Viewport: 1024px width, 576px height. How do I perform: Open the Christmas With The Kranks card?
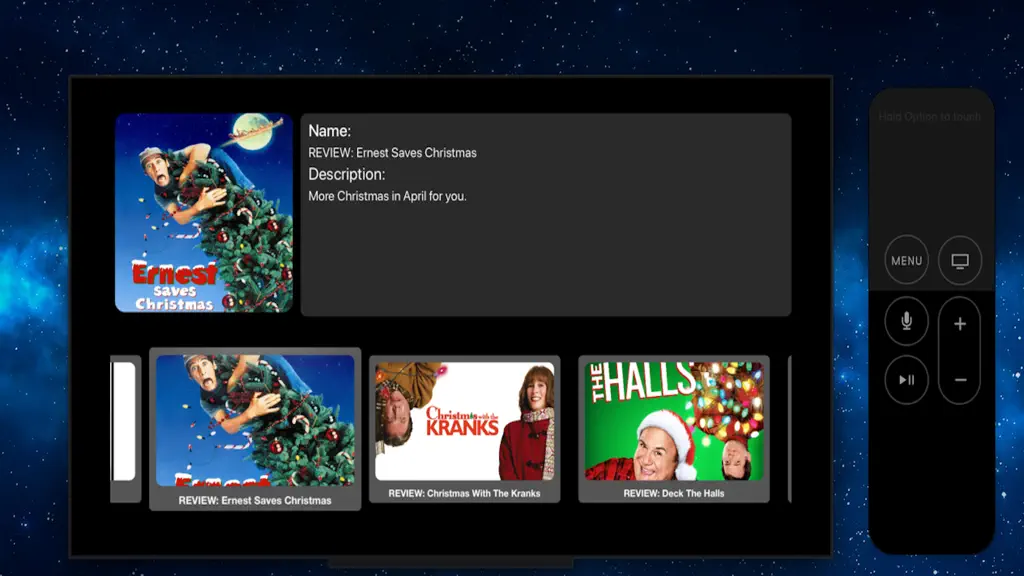pos(464,428)
